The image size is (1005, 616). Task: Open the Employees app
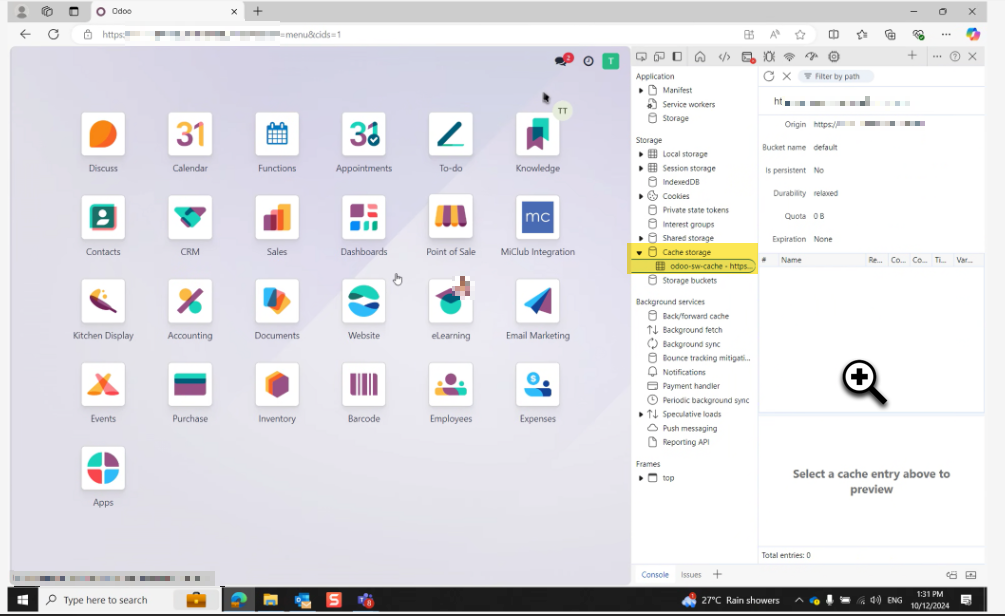tap(451, 385)
